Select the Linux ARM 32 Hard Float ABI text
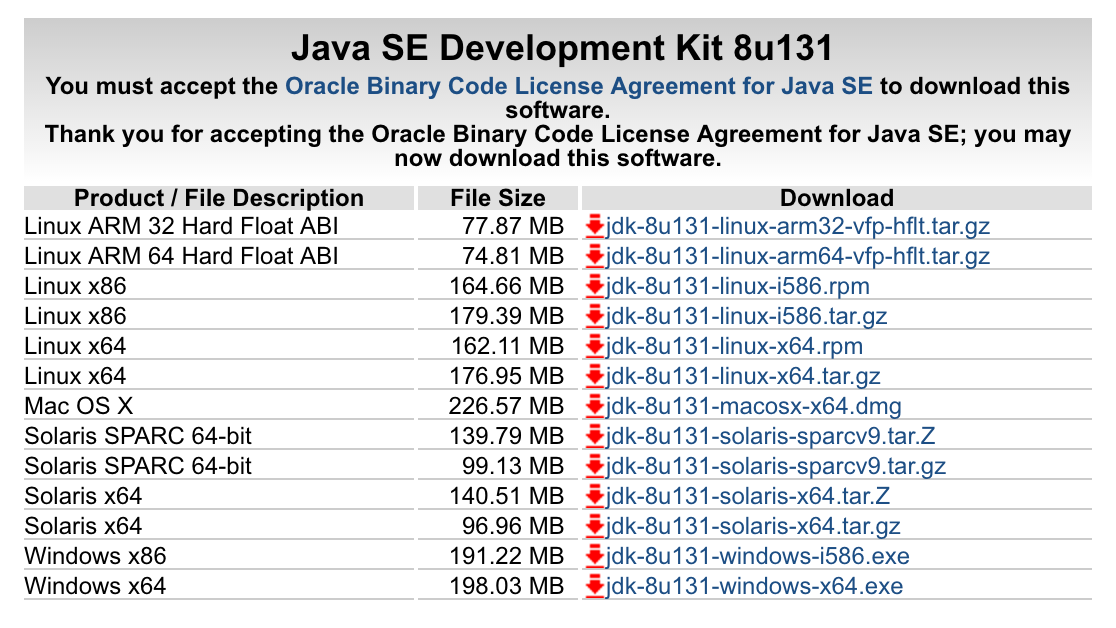 (181, 226)
